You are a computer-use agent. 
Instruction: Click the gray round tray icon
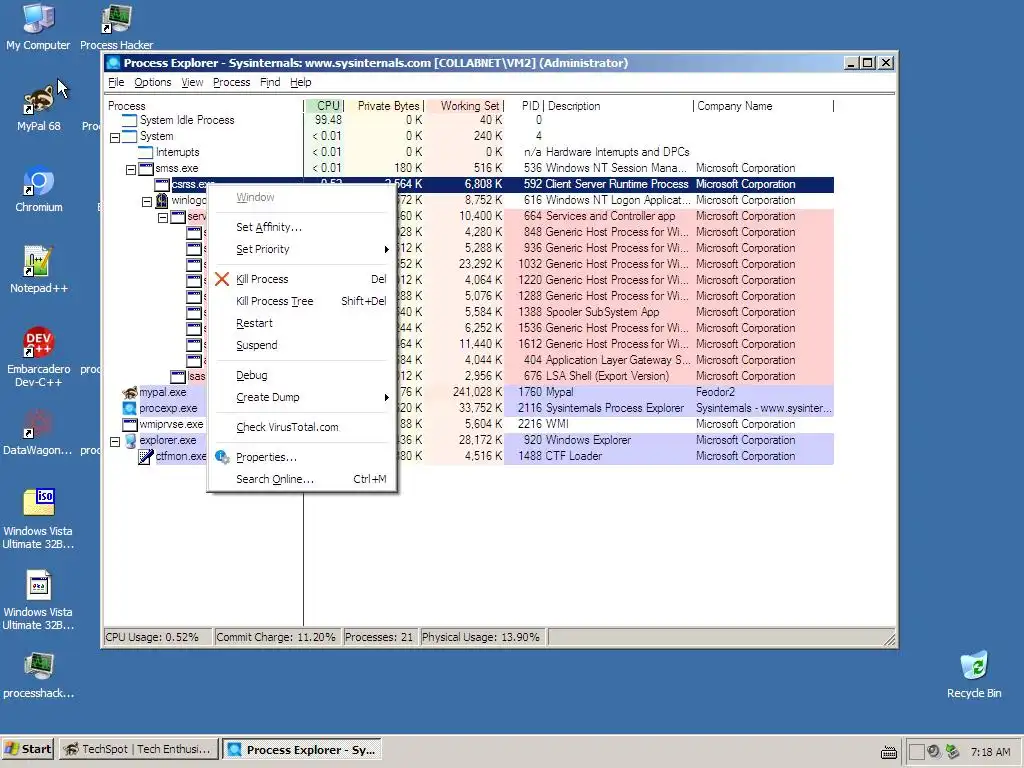pyautogui.click(x=934, y=752)
